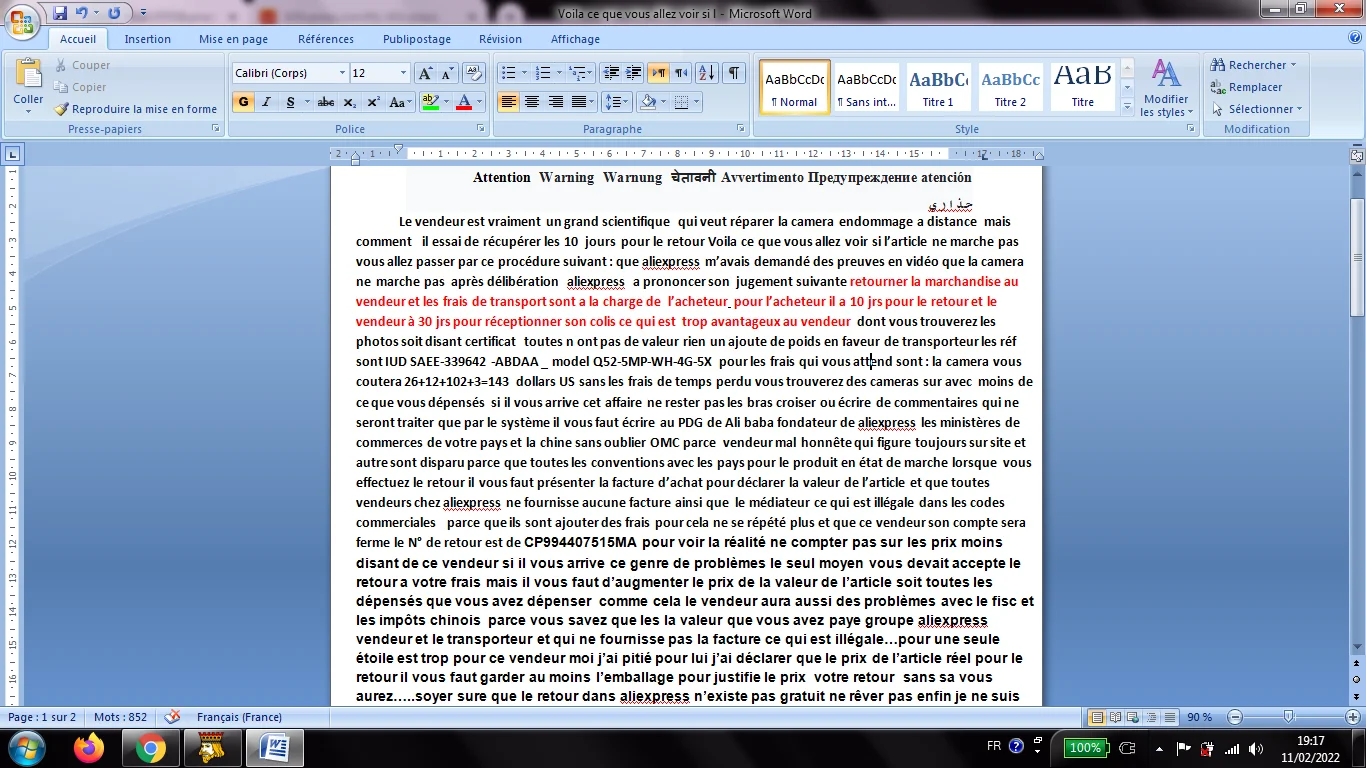
Task: Decrease paragraph indent
Action: point(611,73)
